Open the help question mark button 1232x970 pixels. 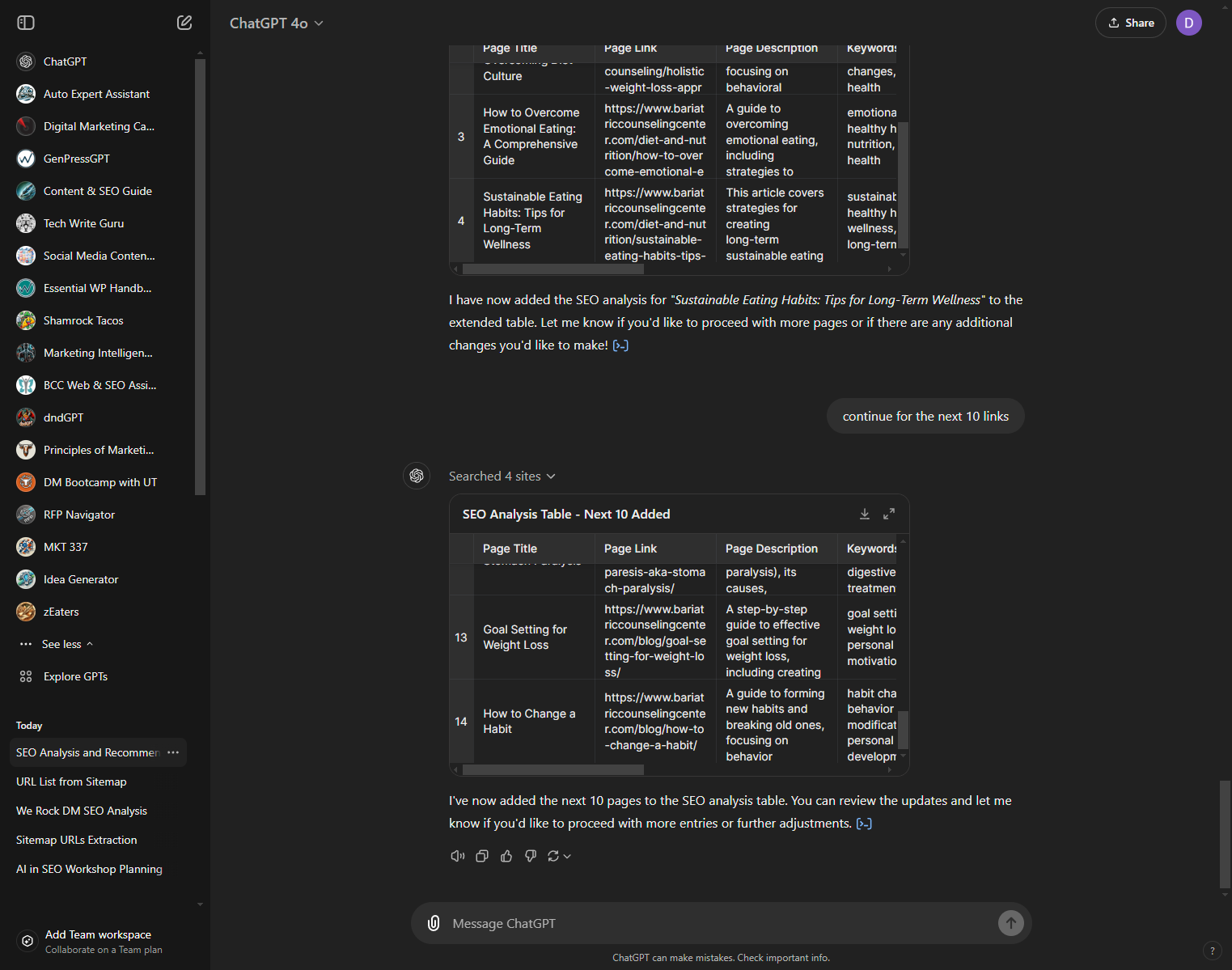(x=1212, y=951)
